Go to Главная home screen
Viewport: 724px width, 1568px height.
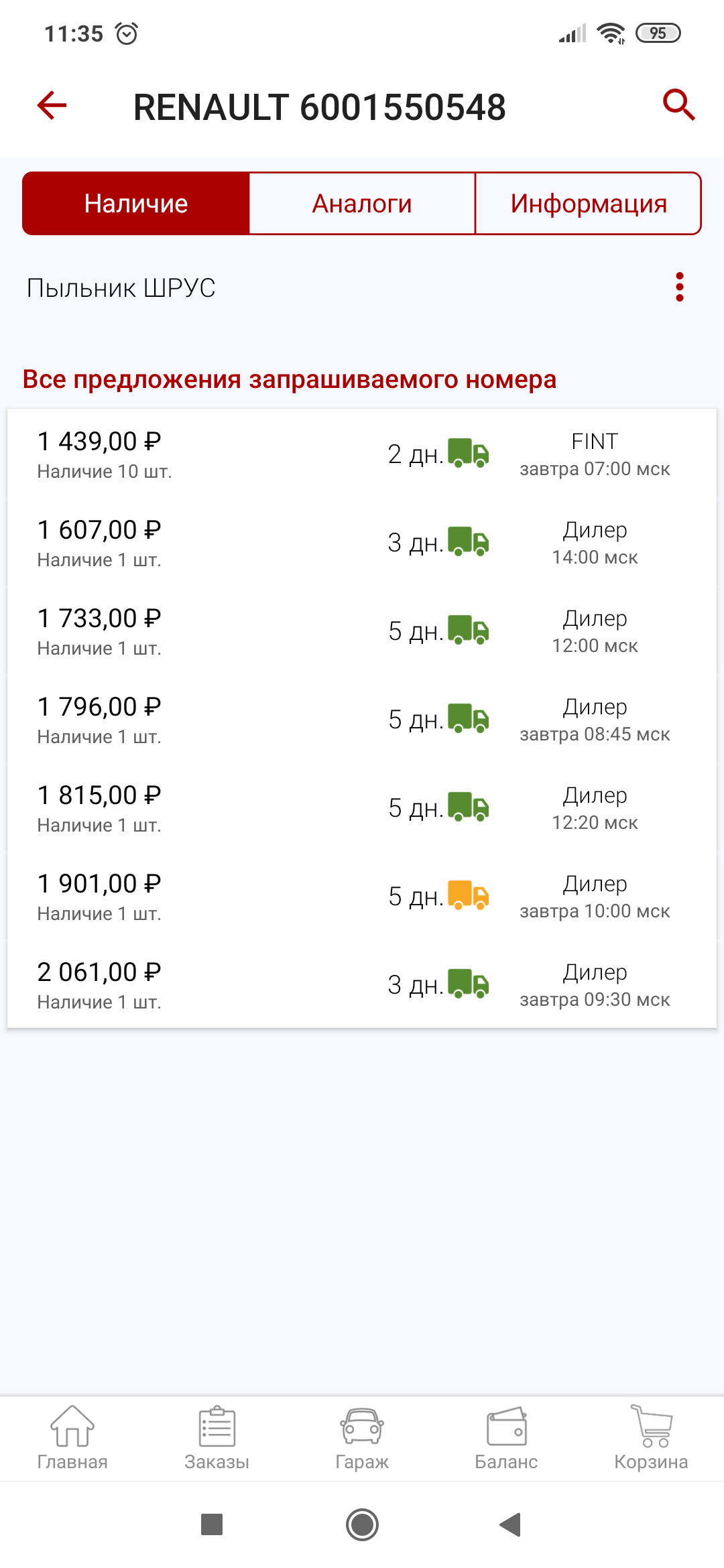click(72, 1438)
